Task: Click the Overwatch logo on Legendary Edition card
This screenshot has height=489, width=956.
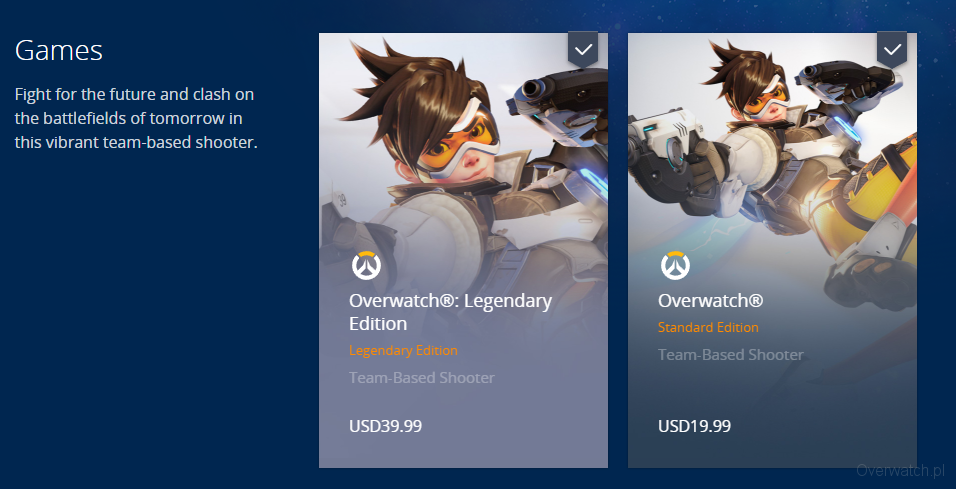Action: click(366, 266)
